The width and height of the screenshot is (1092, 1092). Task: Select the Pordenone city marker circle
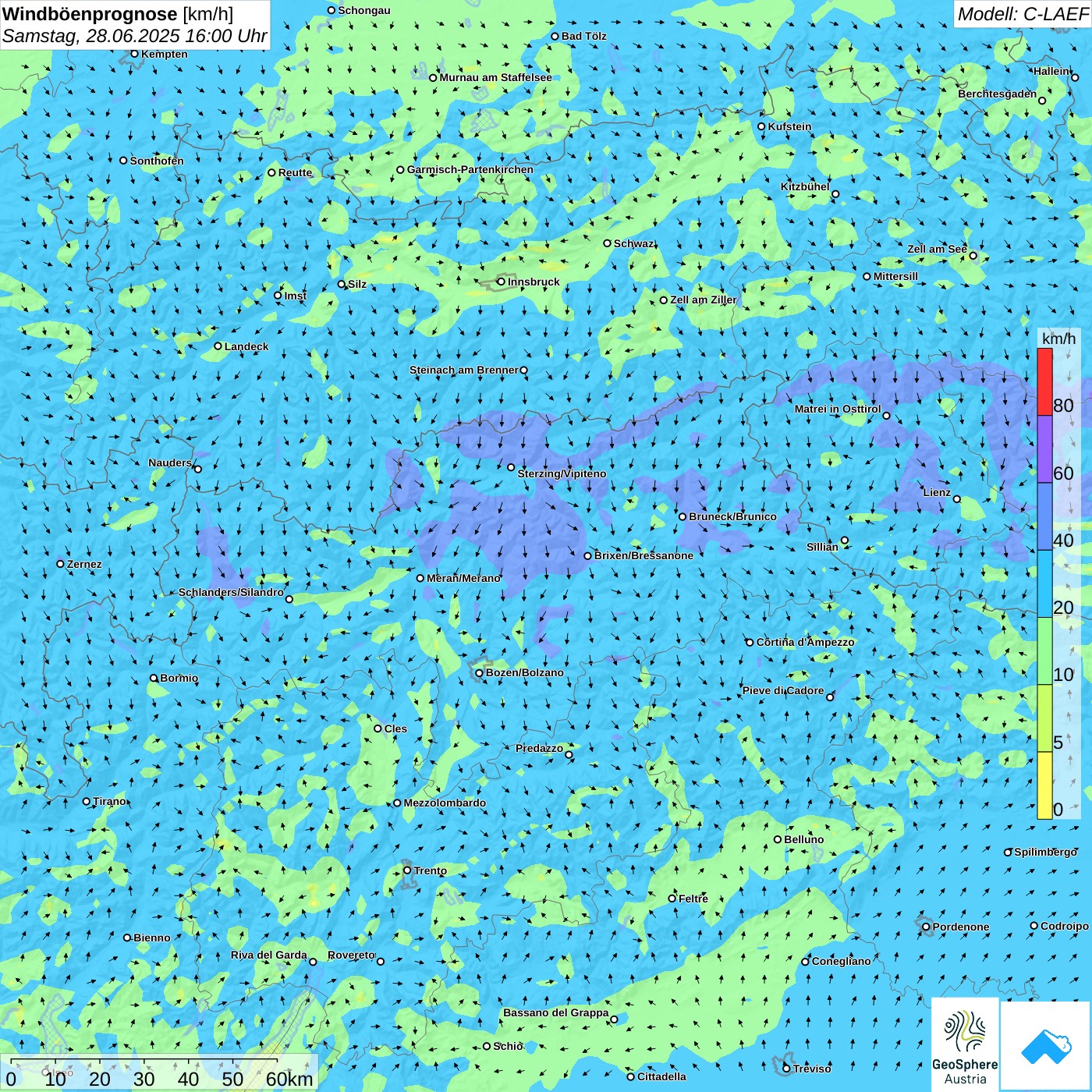[926, 927]
